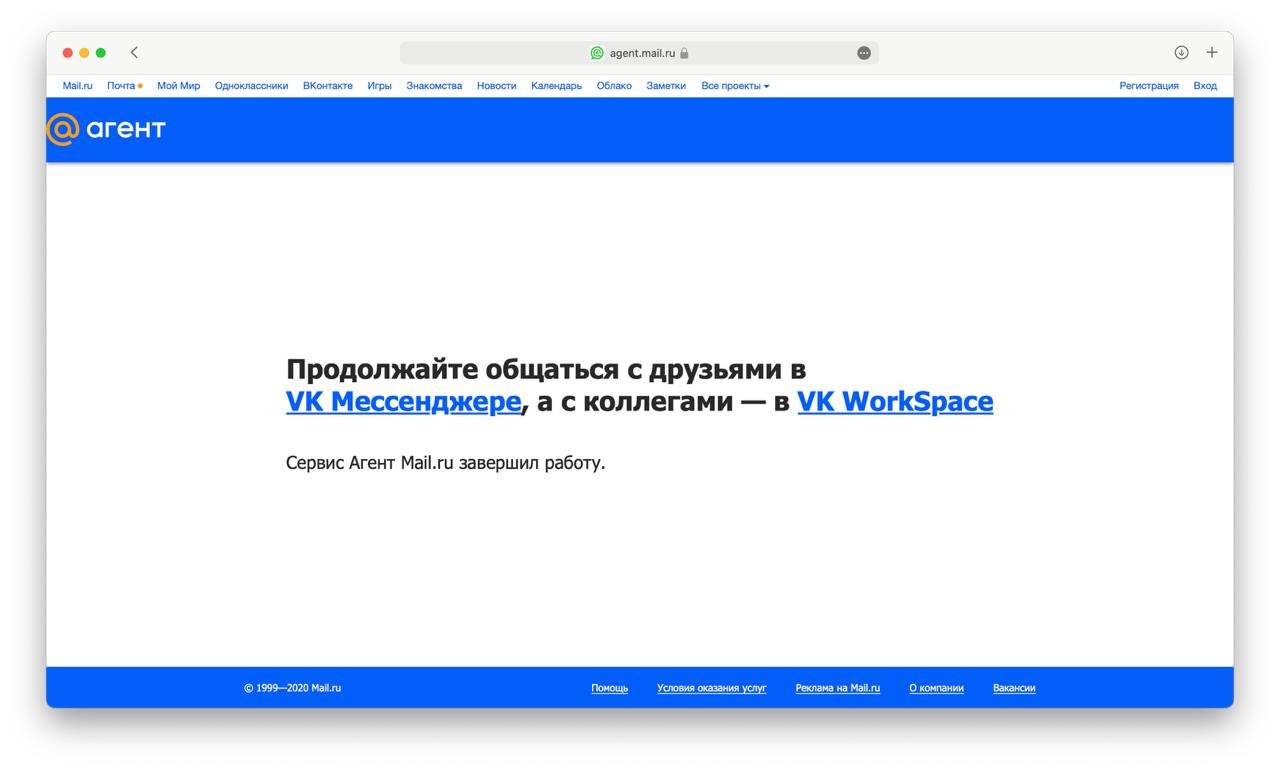This screenshot has width=1280, height=769.
Task: Click text Сервис Агент Mail.ru завершил работу
Action: point(446,463)
